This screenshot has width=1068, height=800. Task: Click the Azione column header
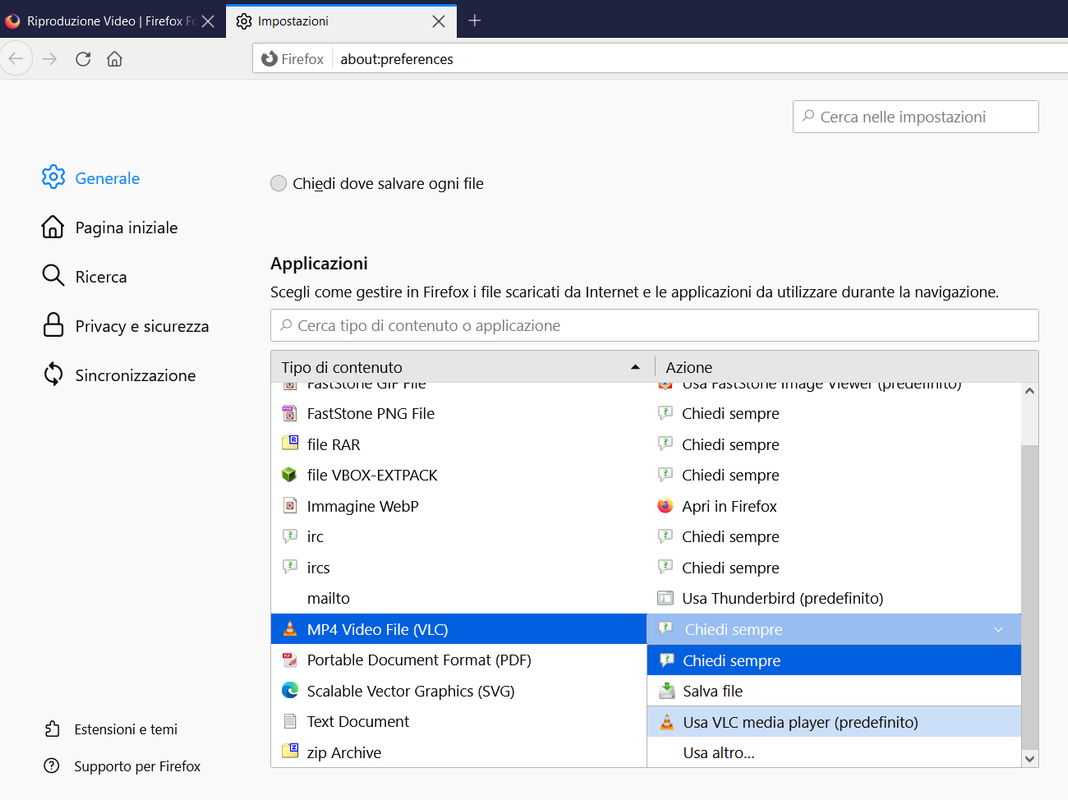point(847,367)
